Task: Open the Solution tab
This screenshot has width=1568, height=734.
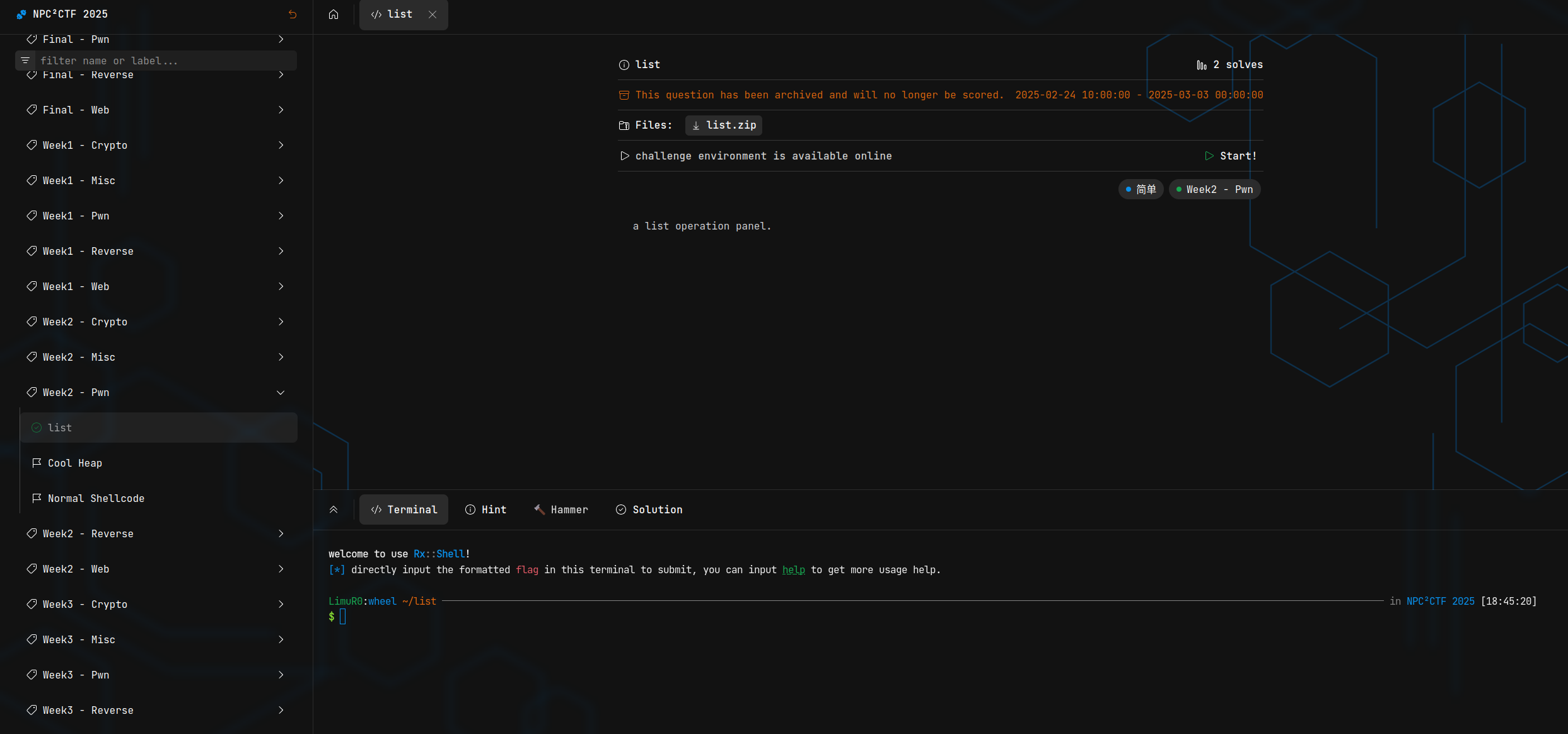Action: click(x=649, y=510)
